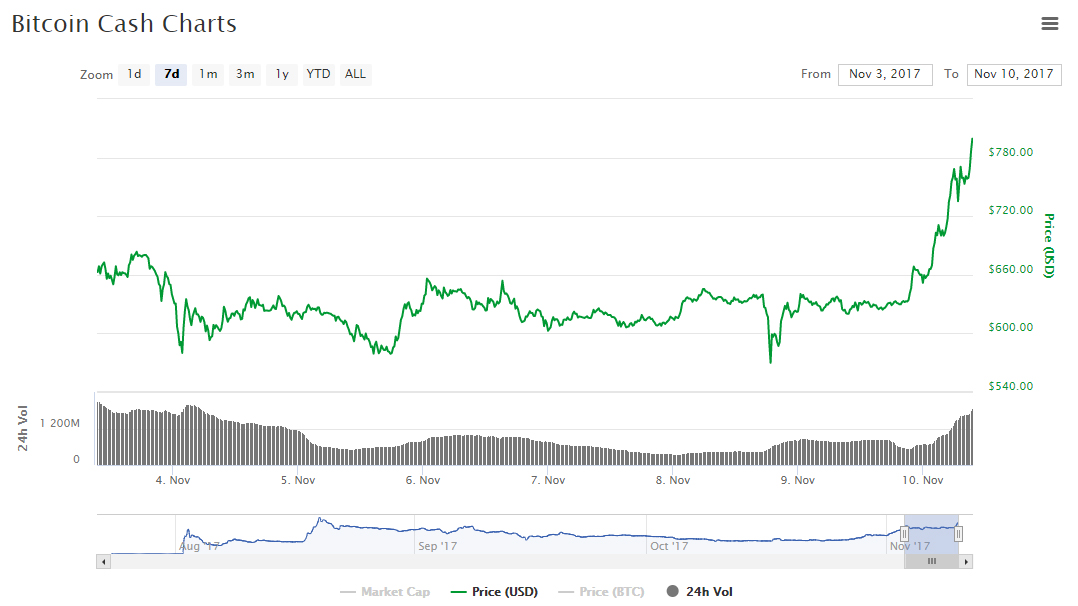
Task: Click the 7. Nov date label
Action: 548,480
